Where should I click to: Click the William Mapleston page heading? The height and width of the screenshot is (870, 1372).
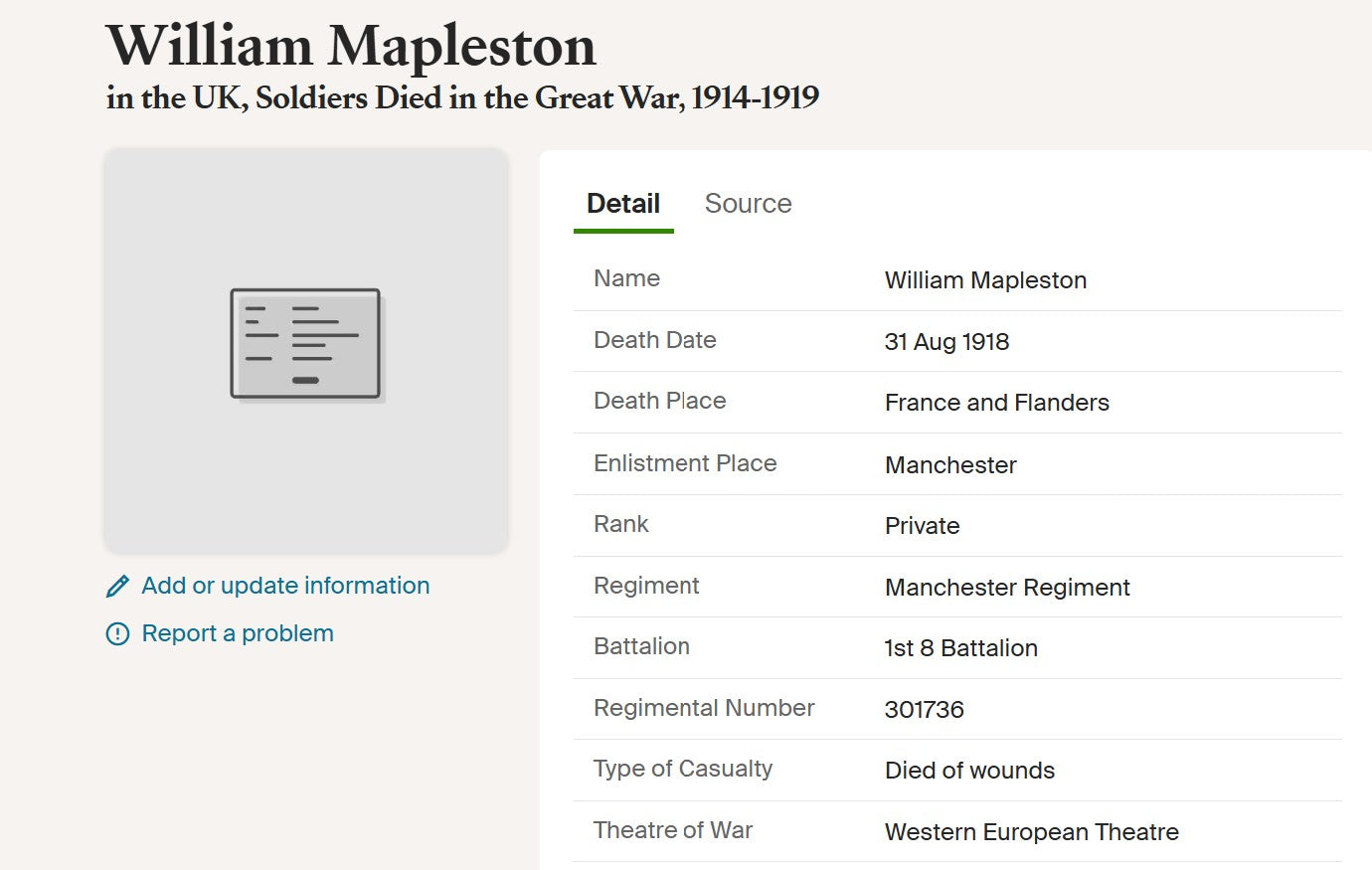pyautogui.click(x=351, y=46)
